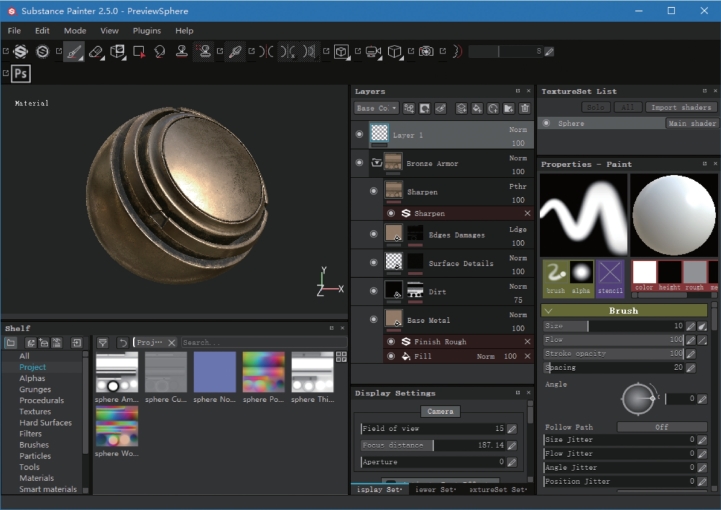Click the white color channel swatch

click(x=644, y=272)
